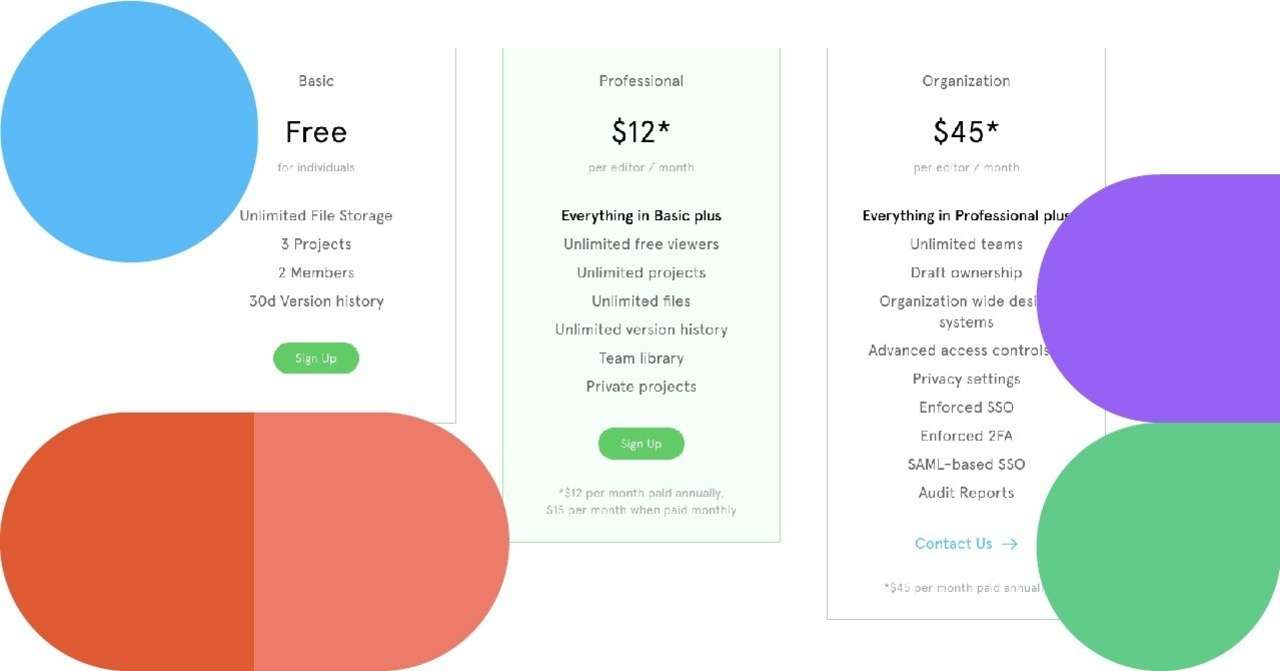1280x671 pixels.
Task: Select the purple rounded shape
Action: point(1160,298)
